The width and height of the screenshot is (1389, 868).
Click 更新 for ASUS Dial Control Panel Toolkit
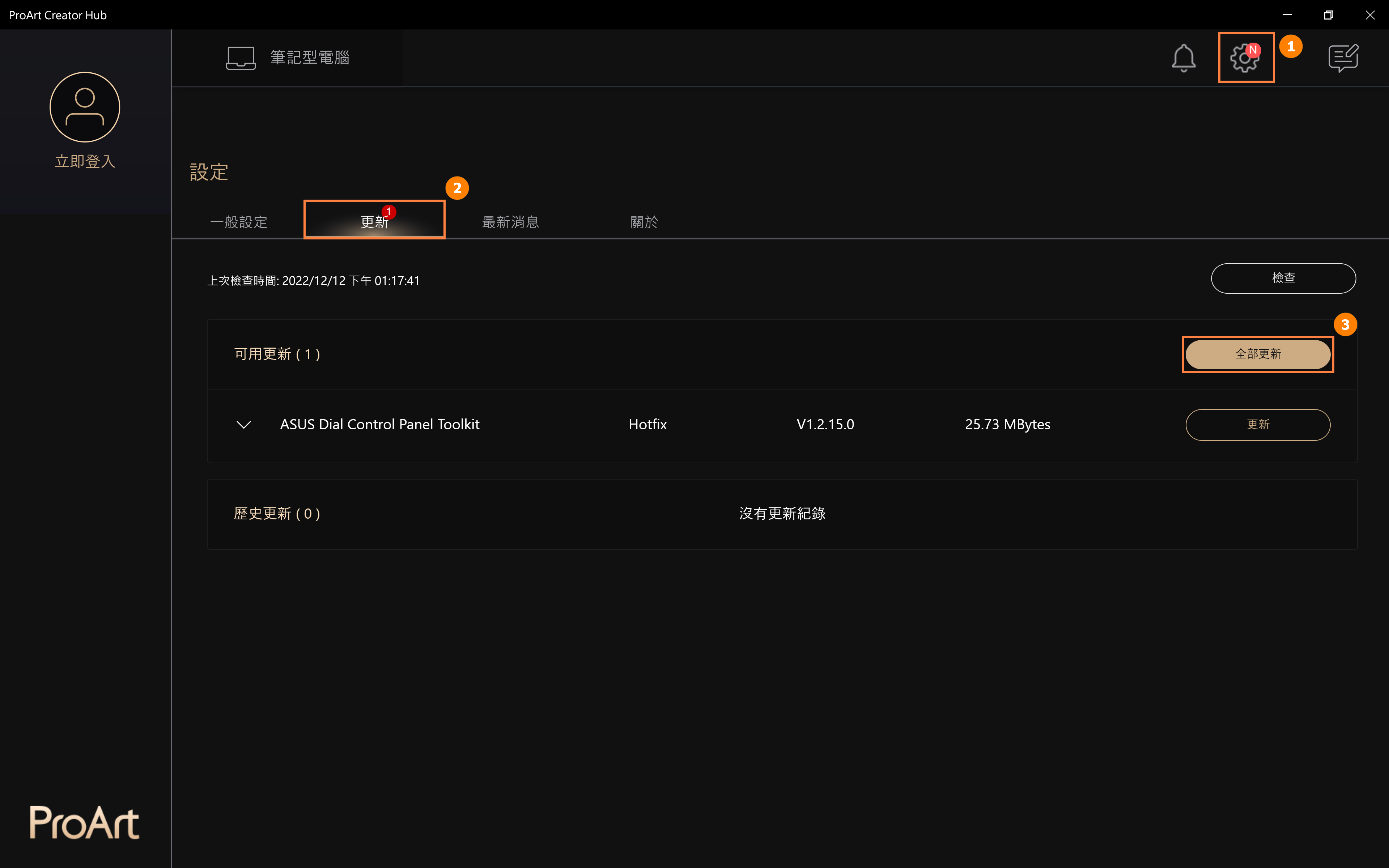[1258, 425]
